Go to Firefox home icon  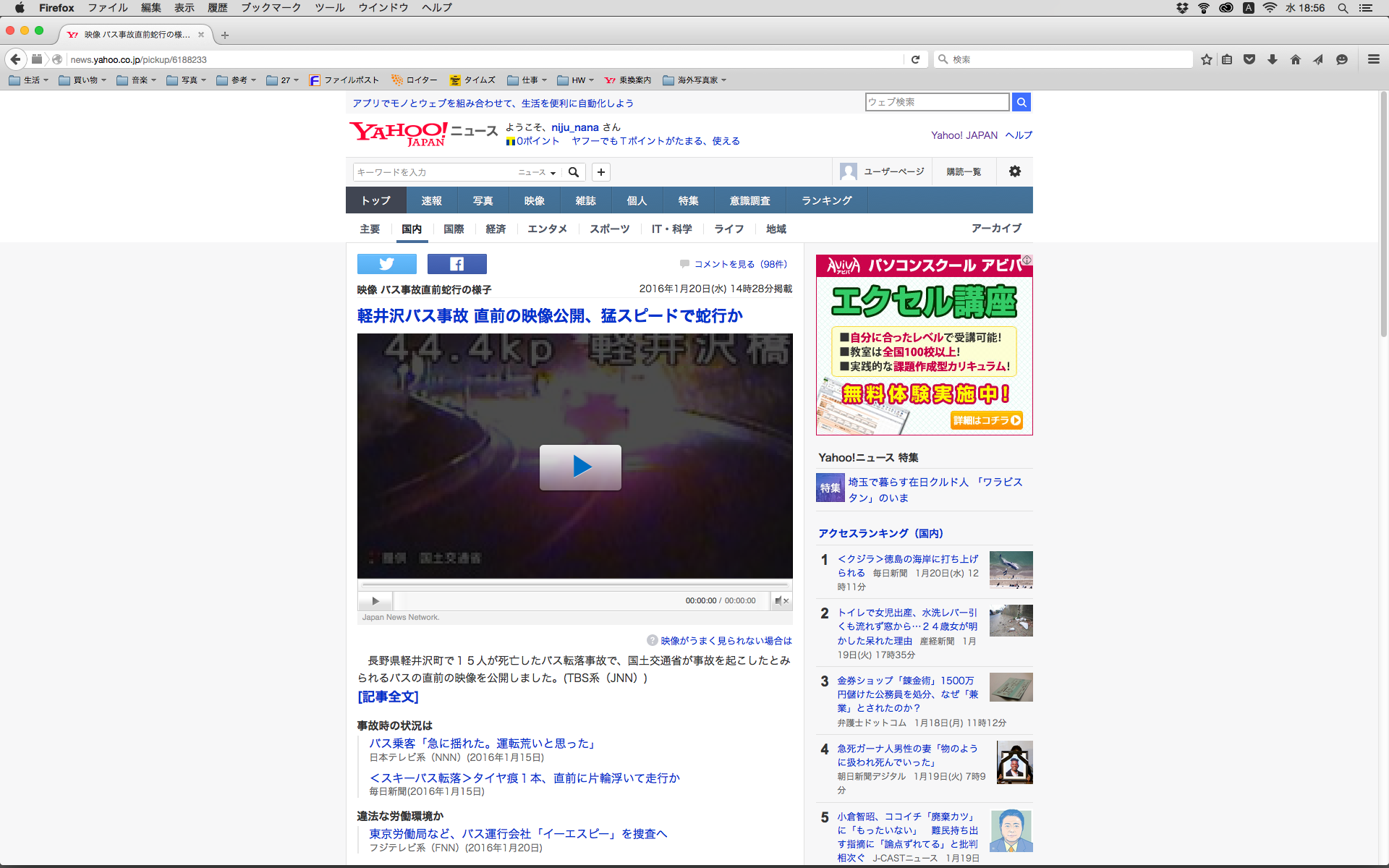(x=1295, y=59)
